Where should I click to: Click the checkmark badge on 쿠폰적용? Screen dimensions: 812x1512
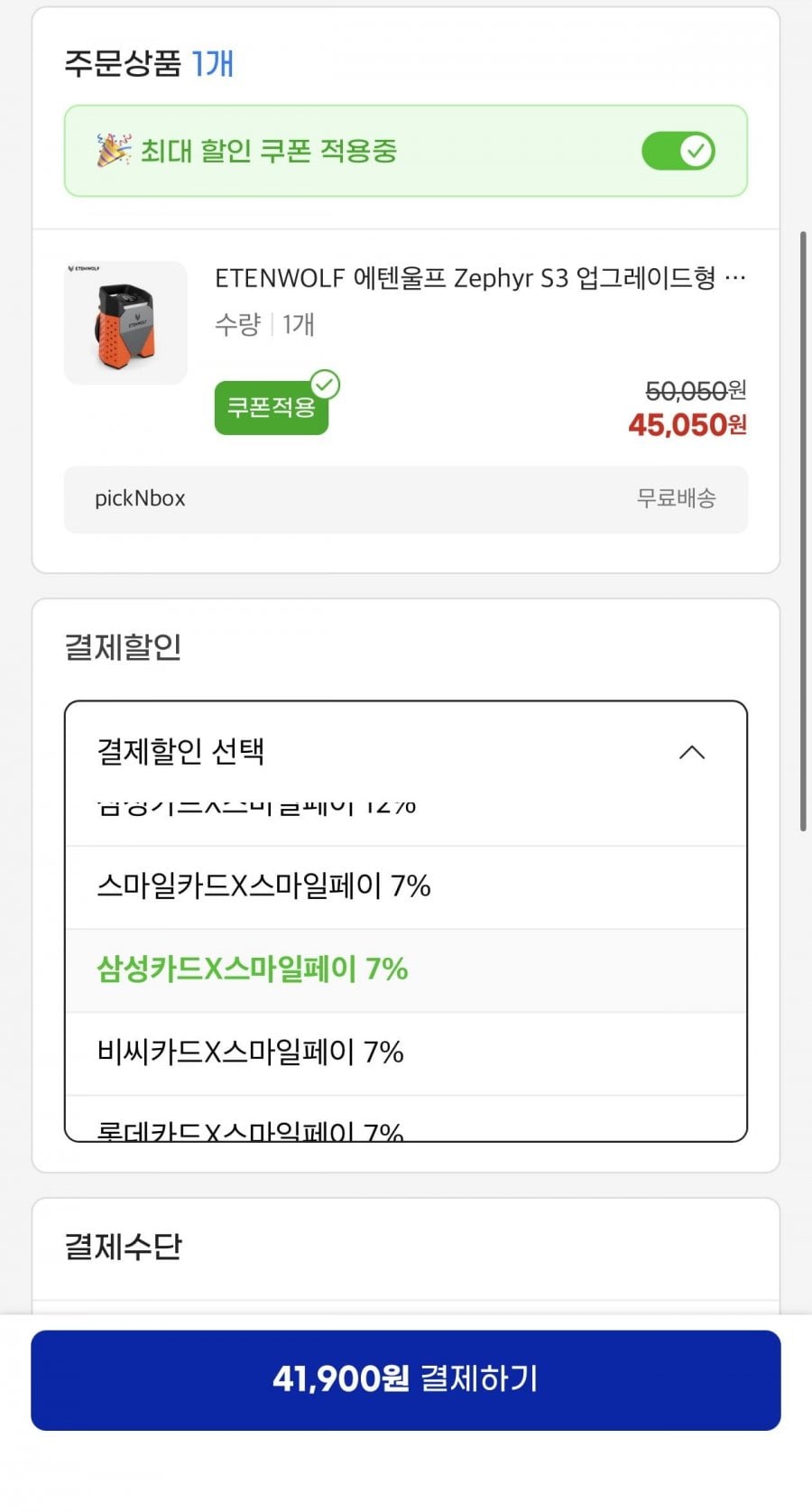[x=325, y=385]
